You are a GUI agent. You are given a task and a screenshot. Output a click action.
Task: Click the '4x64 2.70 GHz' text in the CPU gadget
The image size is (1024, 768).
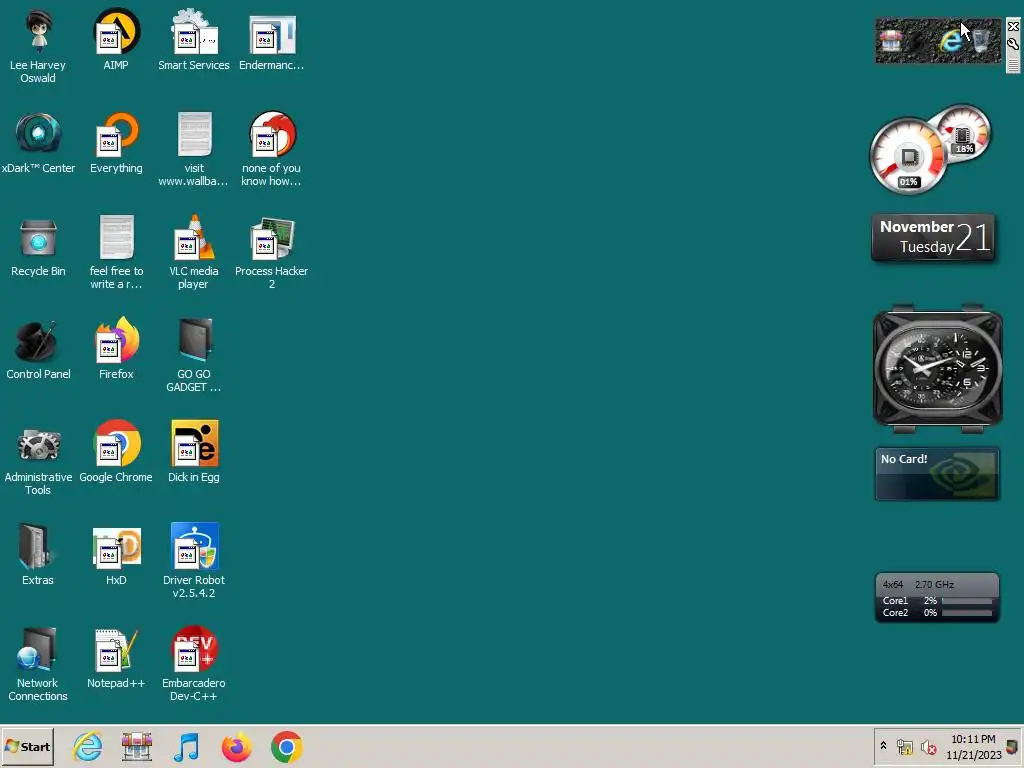click(918, 584)
